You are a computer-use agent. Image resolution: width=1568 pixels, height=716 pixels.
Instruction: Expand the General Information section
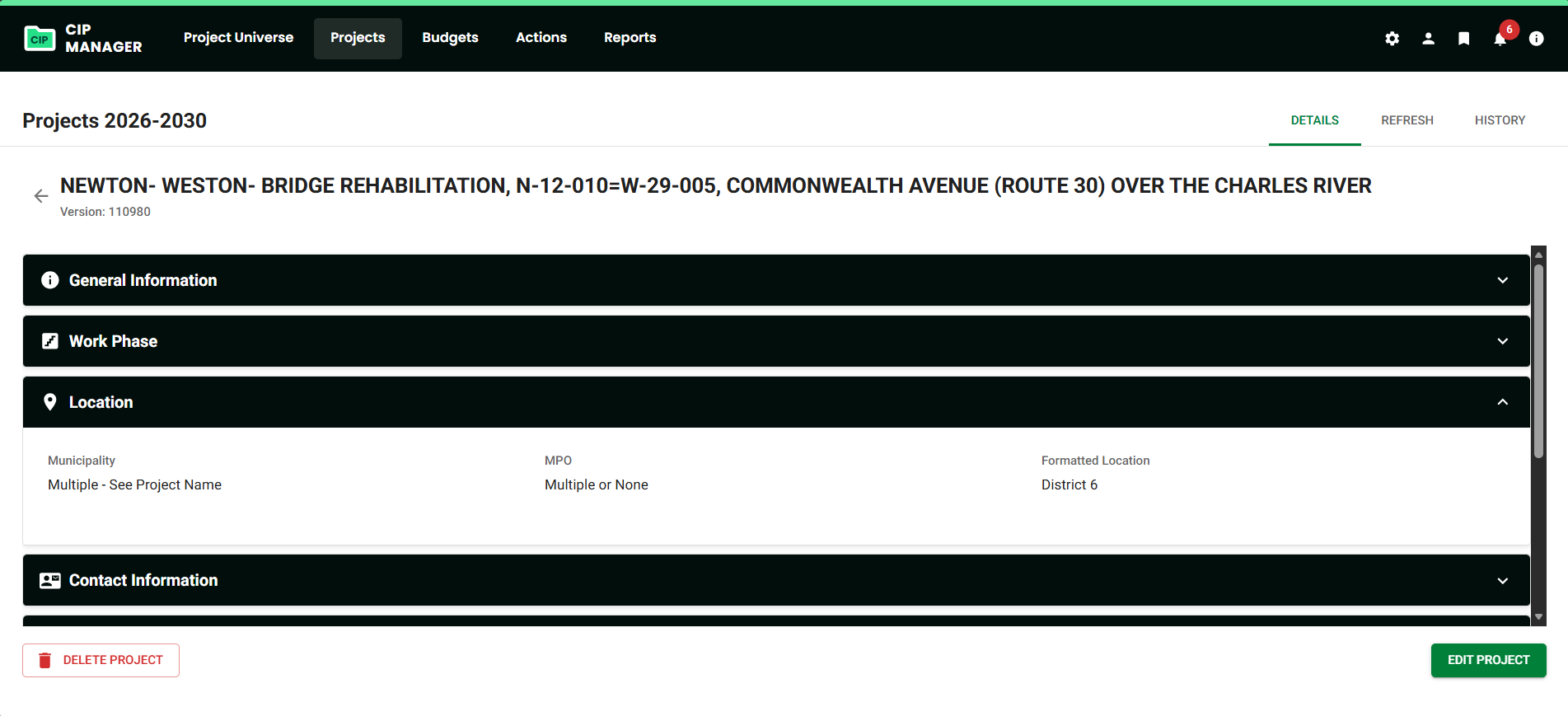pyautogui.click(x=1502, y=280)
